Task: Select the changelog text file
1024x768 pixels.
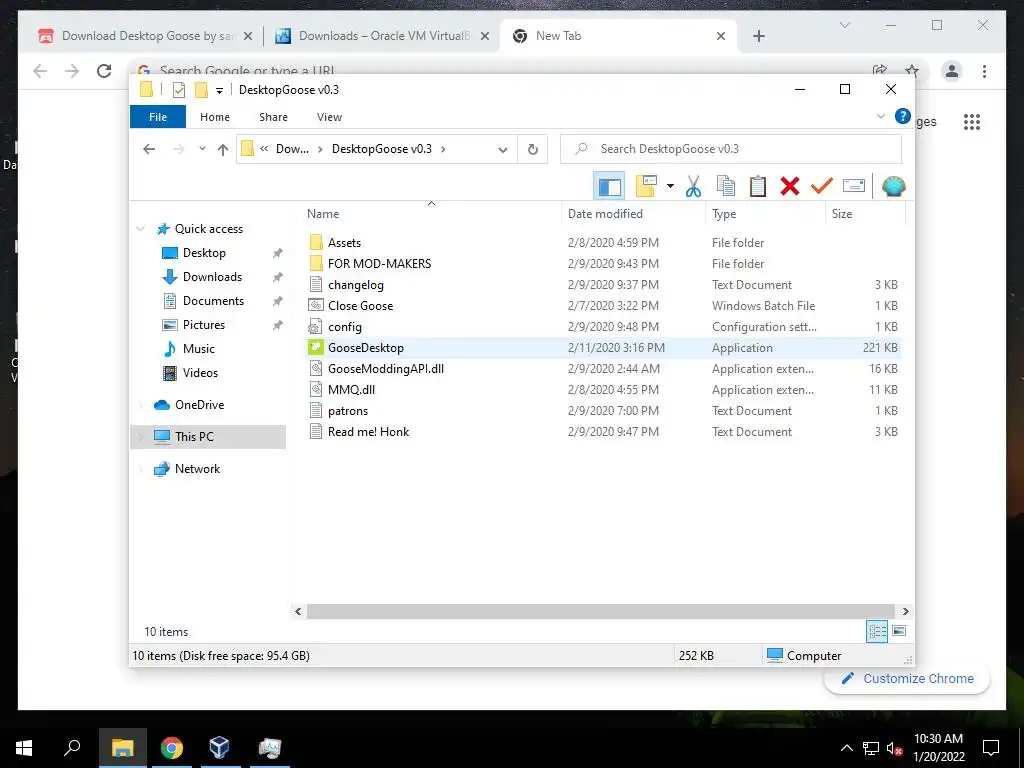Action: pos(355,285)
